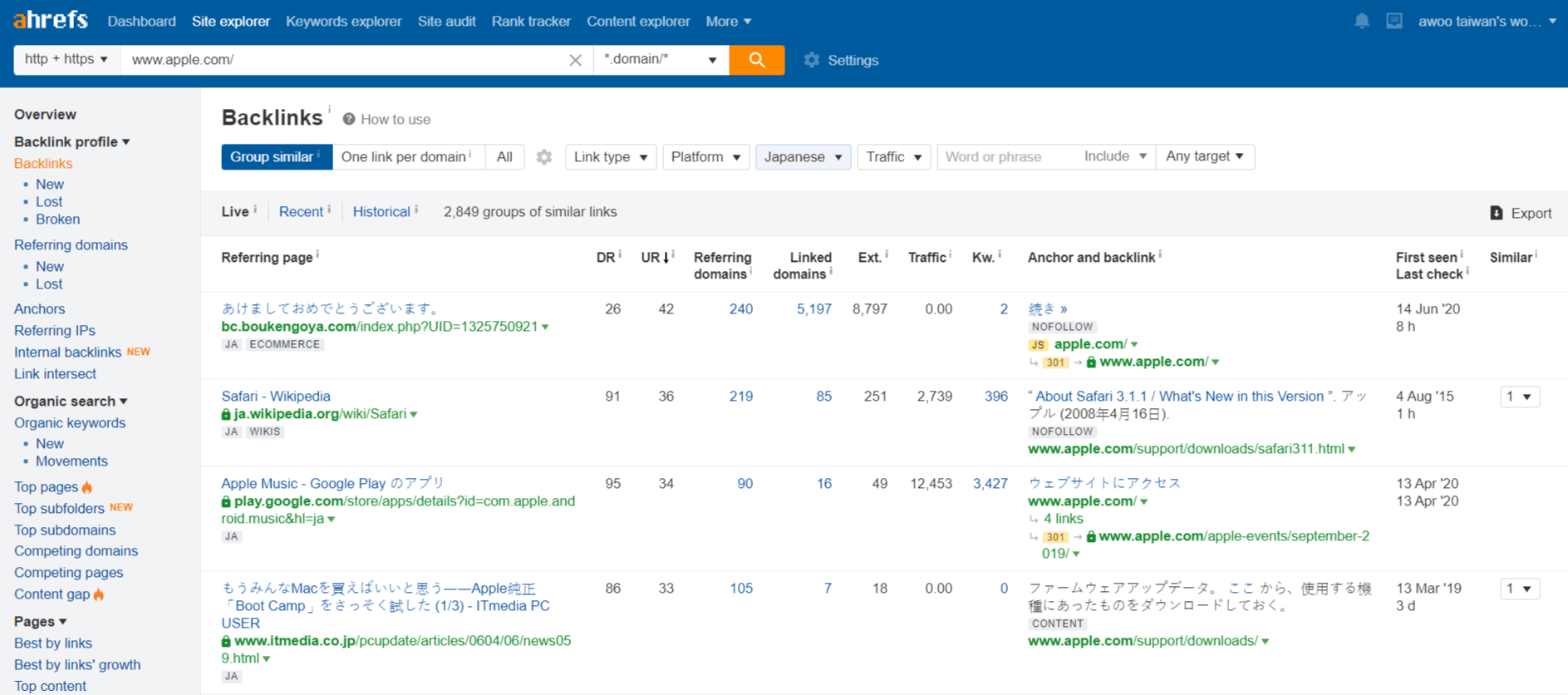The width and height of the screenshot is (1568, 695).
Task: Click the flame icon beside Top pages
Action: click(x=87, y=487)
